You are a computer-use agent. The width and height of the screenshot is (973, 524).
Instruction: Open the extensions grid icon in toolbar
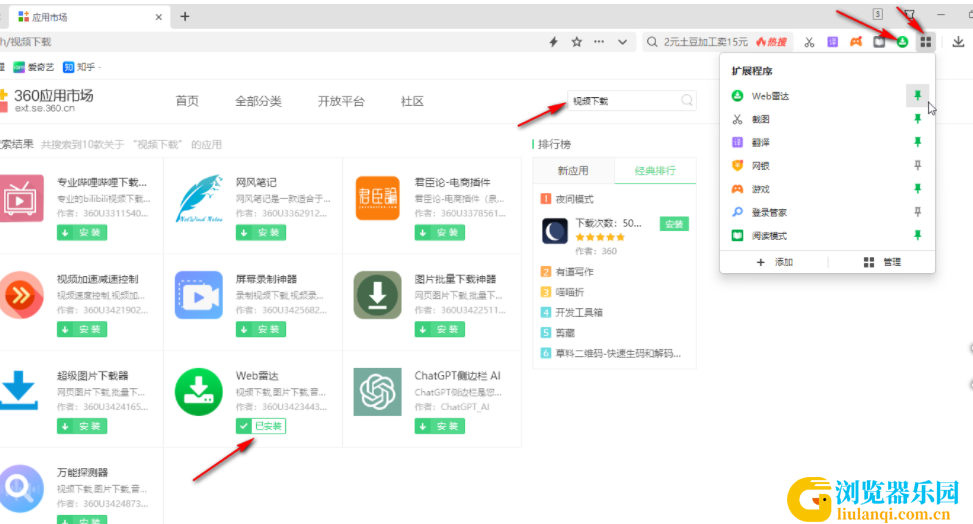(925, 42)
